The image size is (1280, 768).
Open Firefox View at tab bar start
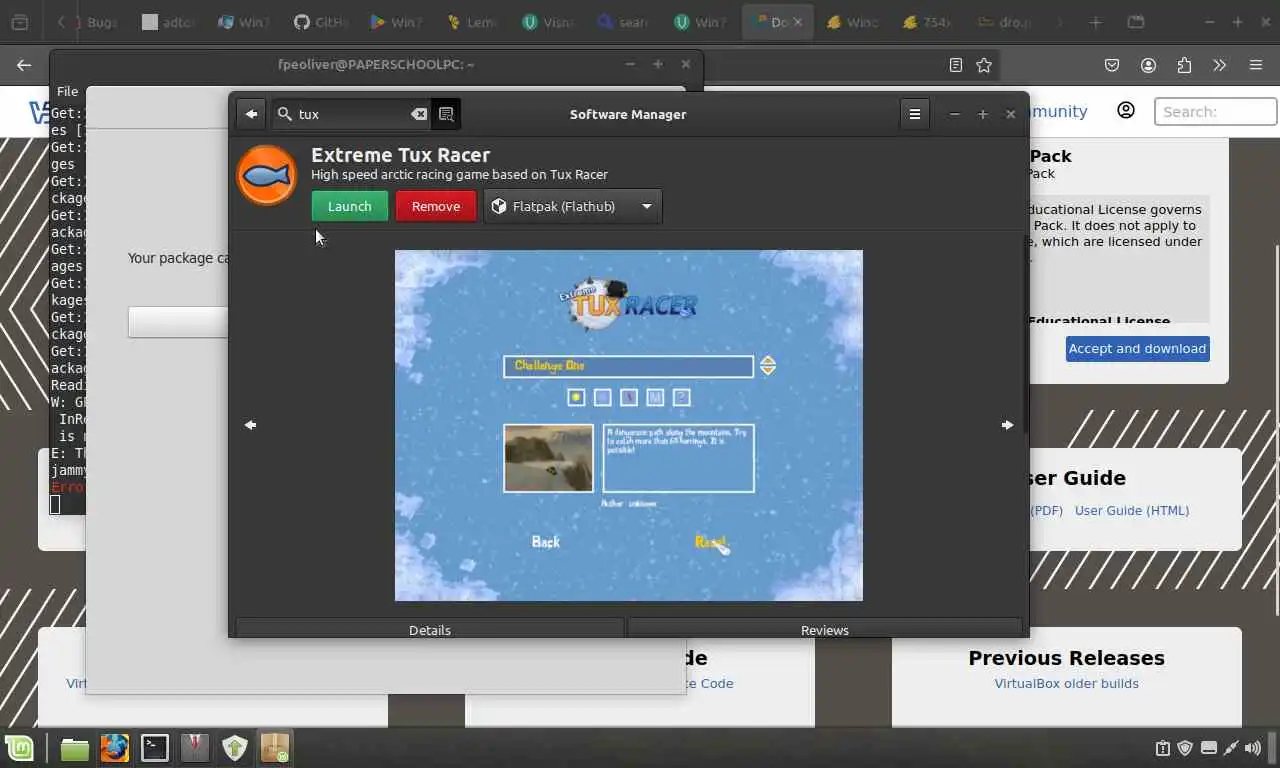click(20, 22)
